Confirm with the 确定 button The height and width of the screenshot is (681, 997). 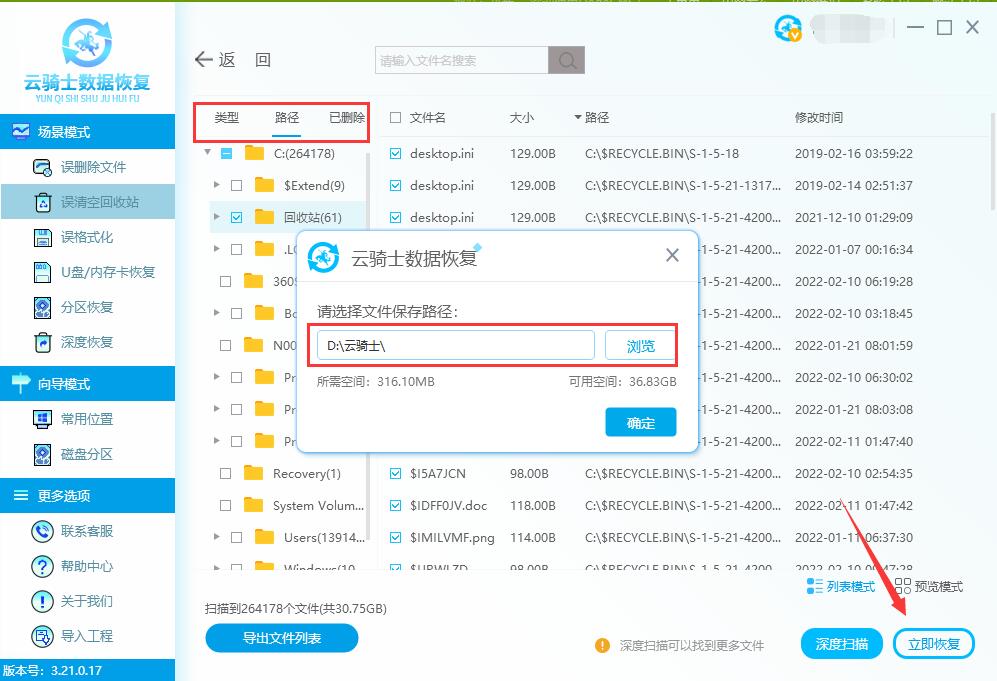pyautogui.click(x=641, y=423)
